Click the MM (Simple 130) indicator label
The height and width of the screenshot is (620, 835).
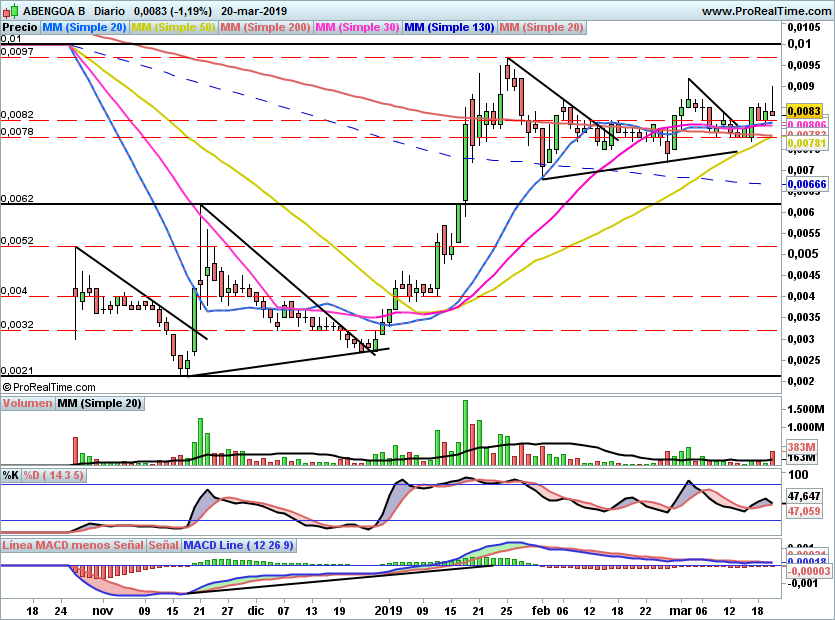(449, 27)
